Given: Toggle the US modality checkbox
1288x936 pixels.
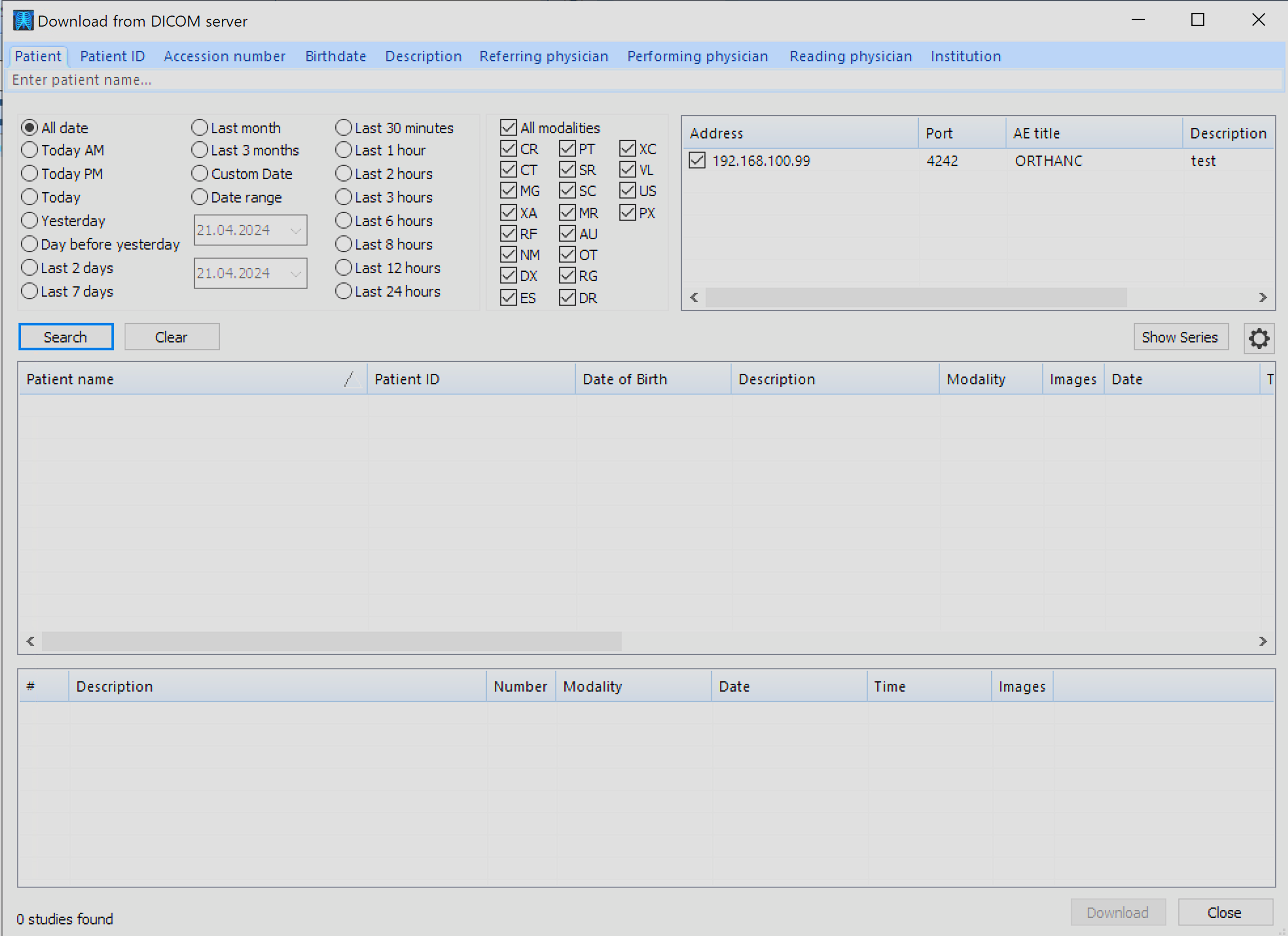Looking at the screenshot, I should [x=628, y=190].
